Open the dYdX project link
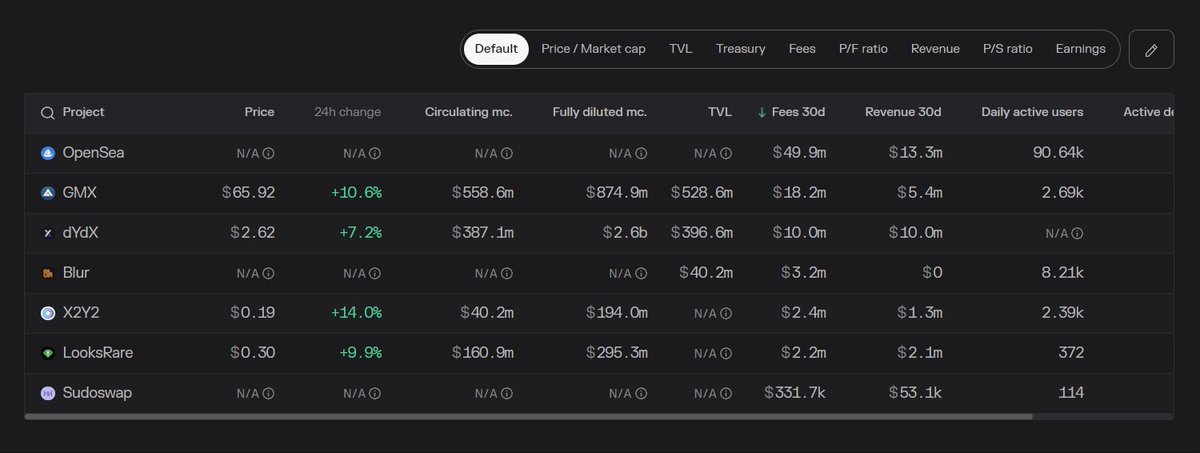This screenshot has width=1200, height=453. (81, 233)
